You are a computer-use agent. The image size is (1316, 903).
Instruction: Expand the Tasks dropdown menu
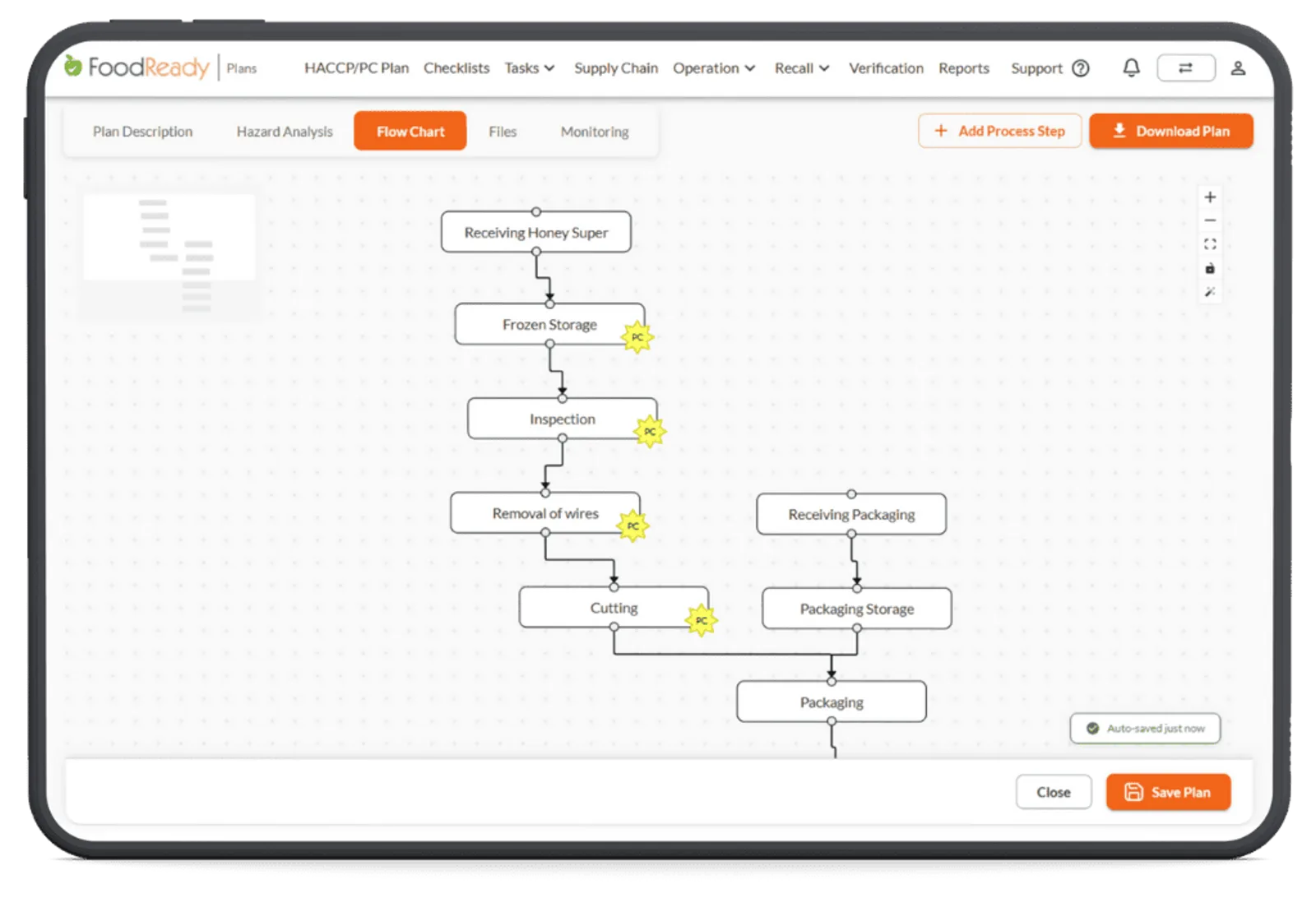[x=530, y=68]
